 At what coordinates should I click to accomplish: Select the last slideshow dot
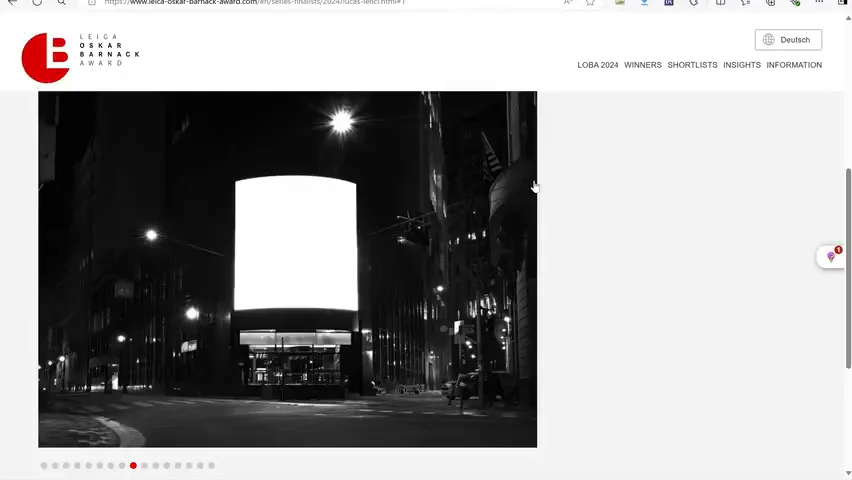tap(211, 465)
